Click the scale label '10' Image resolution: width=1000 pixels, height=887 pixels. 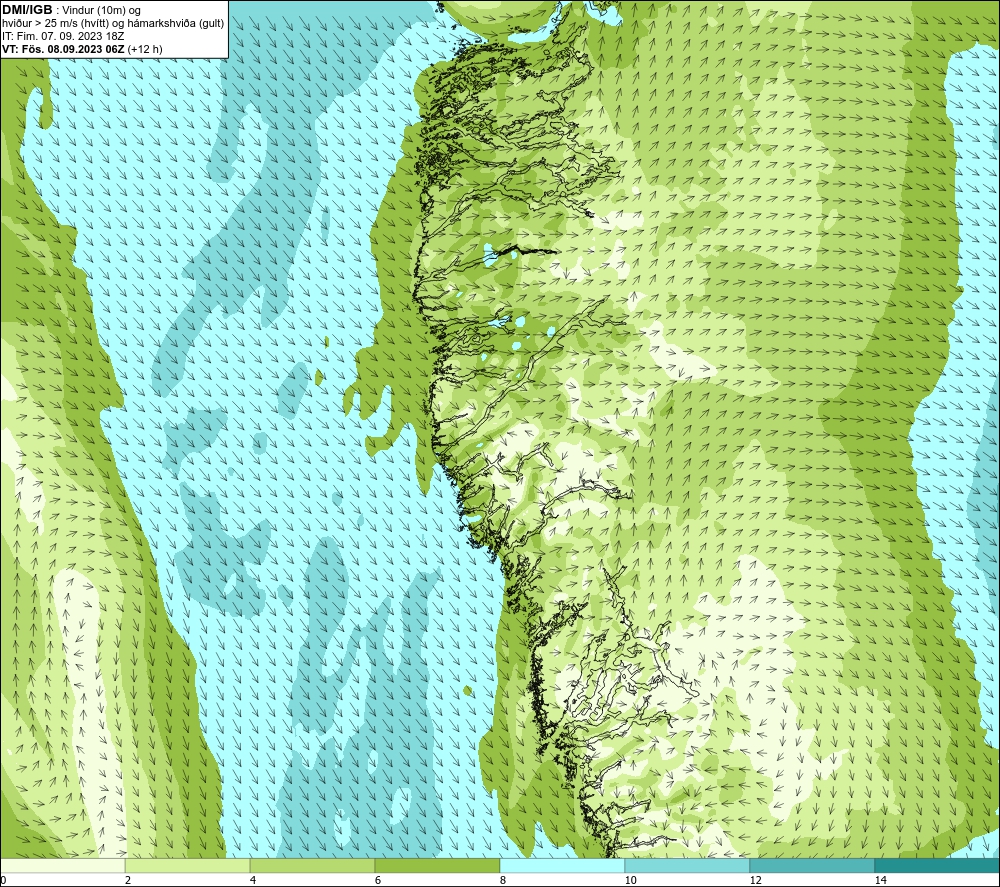click(631, 880)
